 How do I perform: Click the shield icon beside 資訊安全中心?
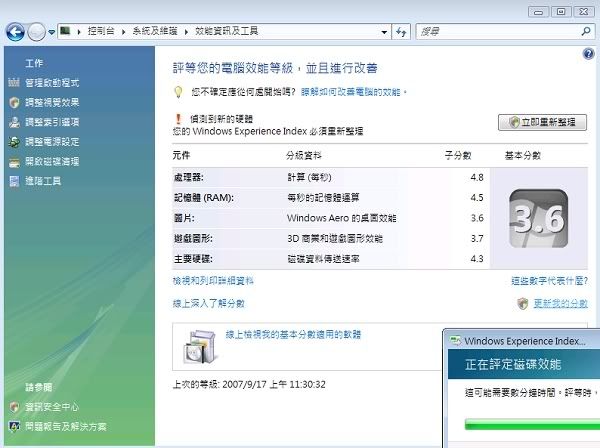14,407
